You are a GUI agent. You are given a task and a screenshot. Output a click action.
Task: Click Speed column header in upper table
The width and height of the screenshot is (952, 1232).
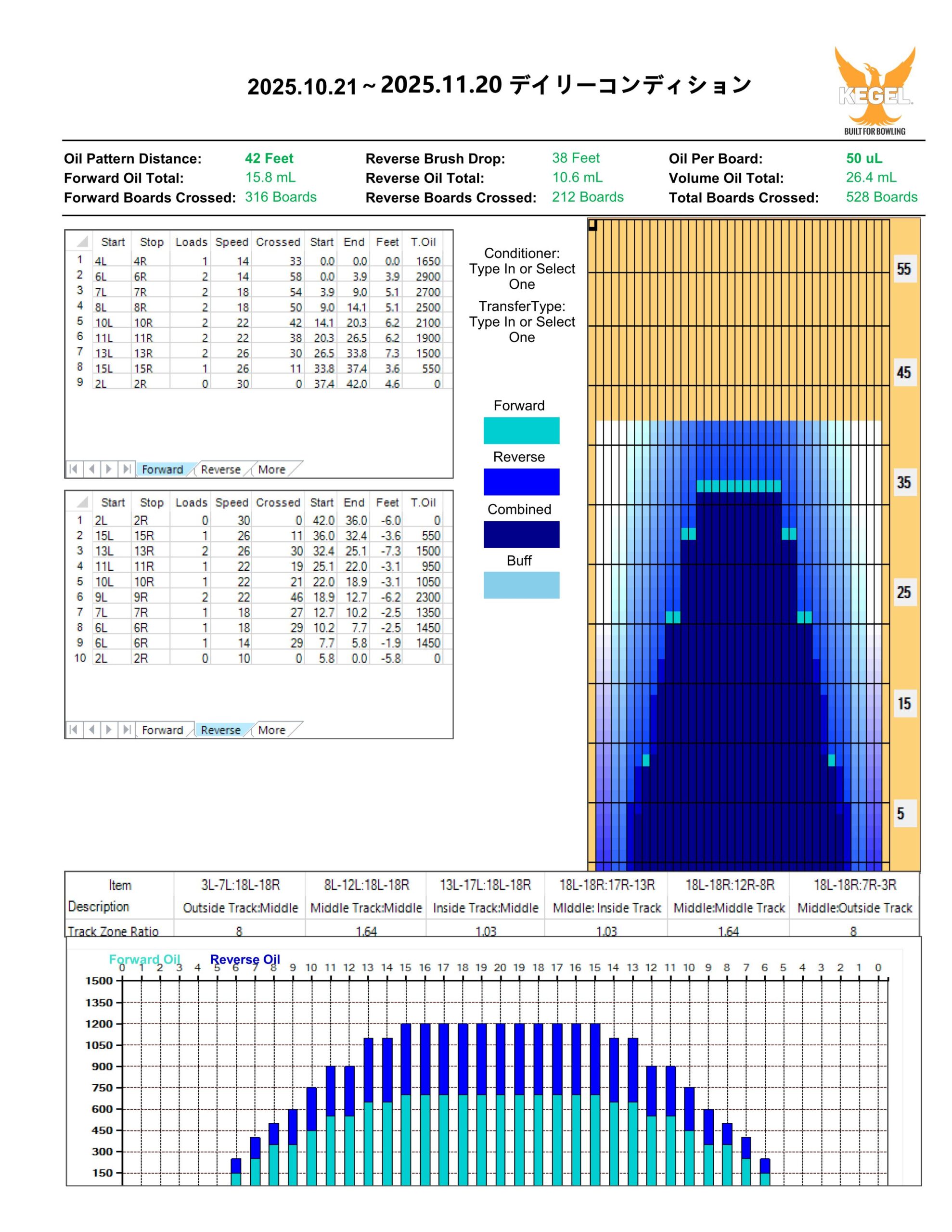(232, 242)
